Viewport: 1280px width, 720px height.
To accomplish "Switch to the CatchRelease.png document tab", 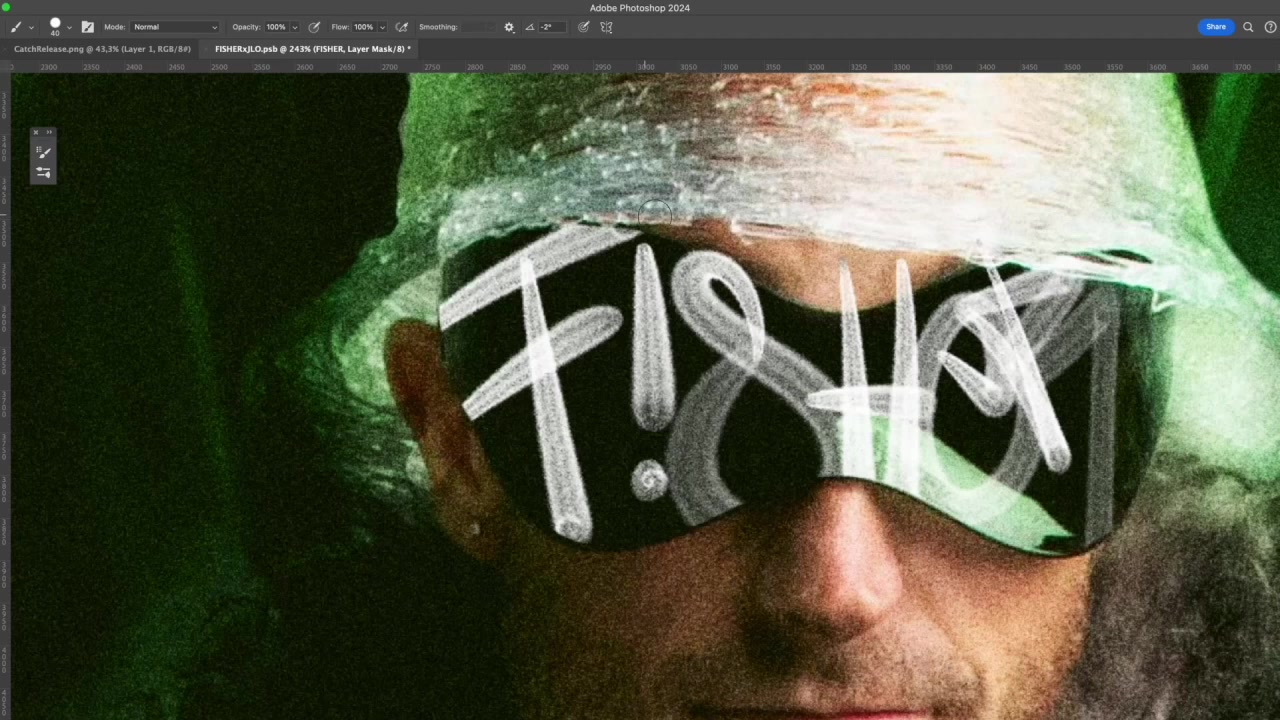I will (x=102, y=49).
